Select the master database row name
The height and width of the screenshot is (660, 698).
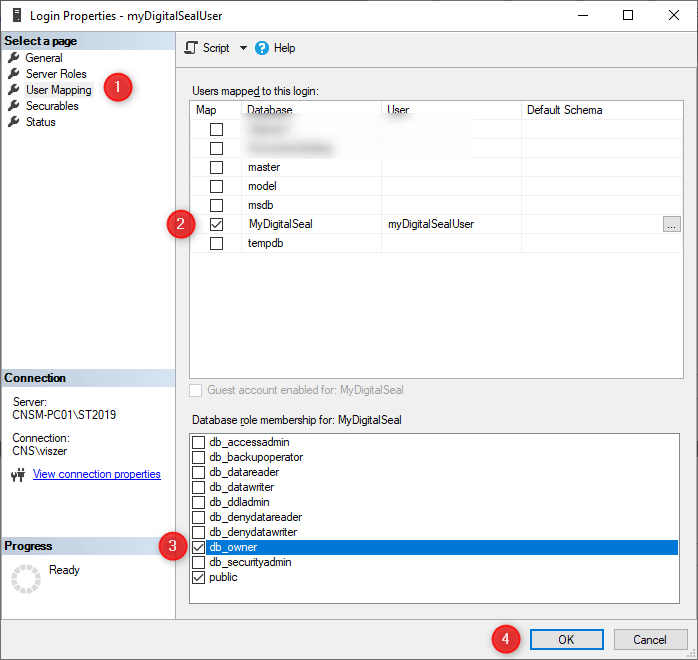(x=264, y=167)
